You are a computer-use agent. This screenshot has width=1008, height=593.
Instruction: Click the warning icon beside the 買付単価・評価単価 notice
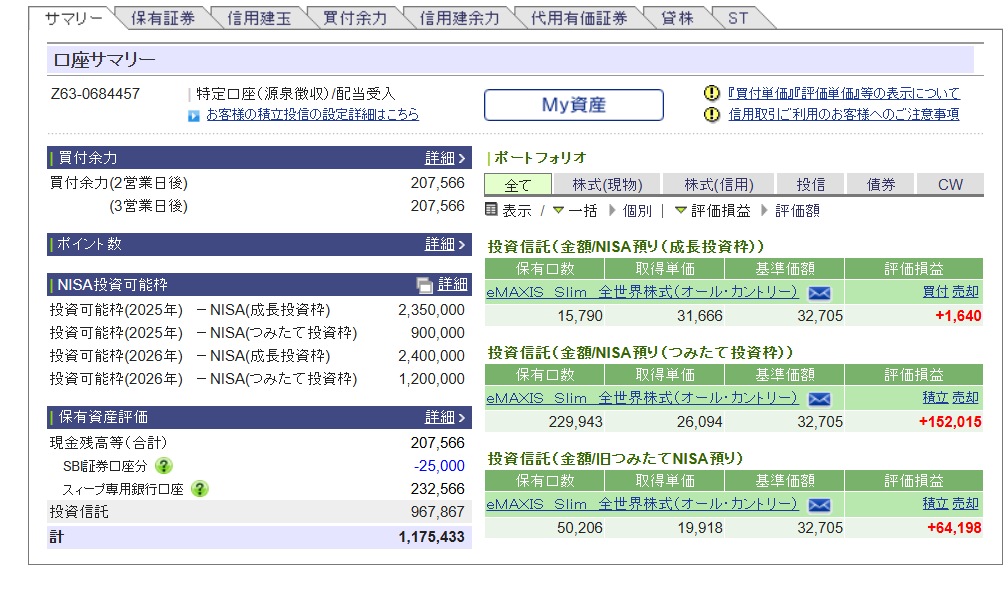coord(711,93)
